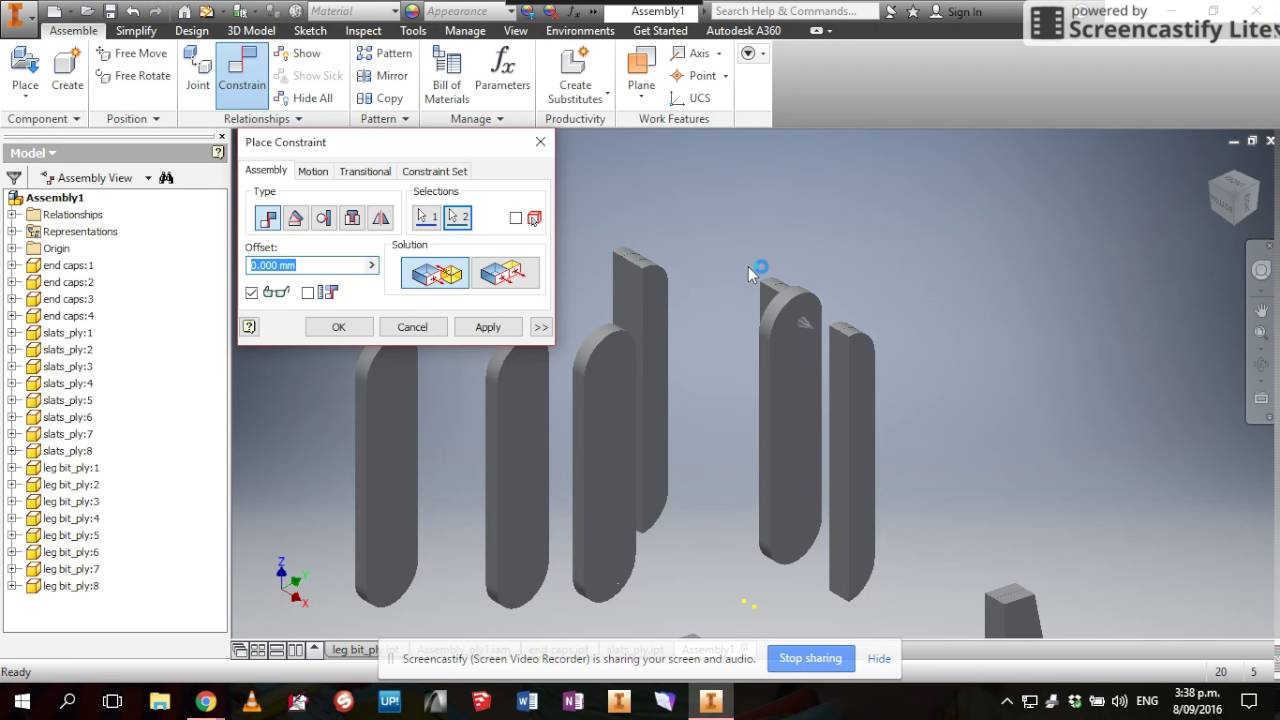Switch to the Constraint Set tab

coord(434,171)
